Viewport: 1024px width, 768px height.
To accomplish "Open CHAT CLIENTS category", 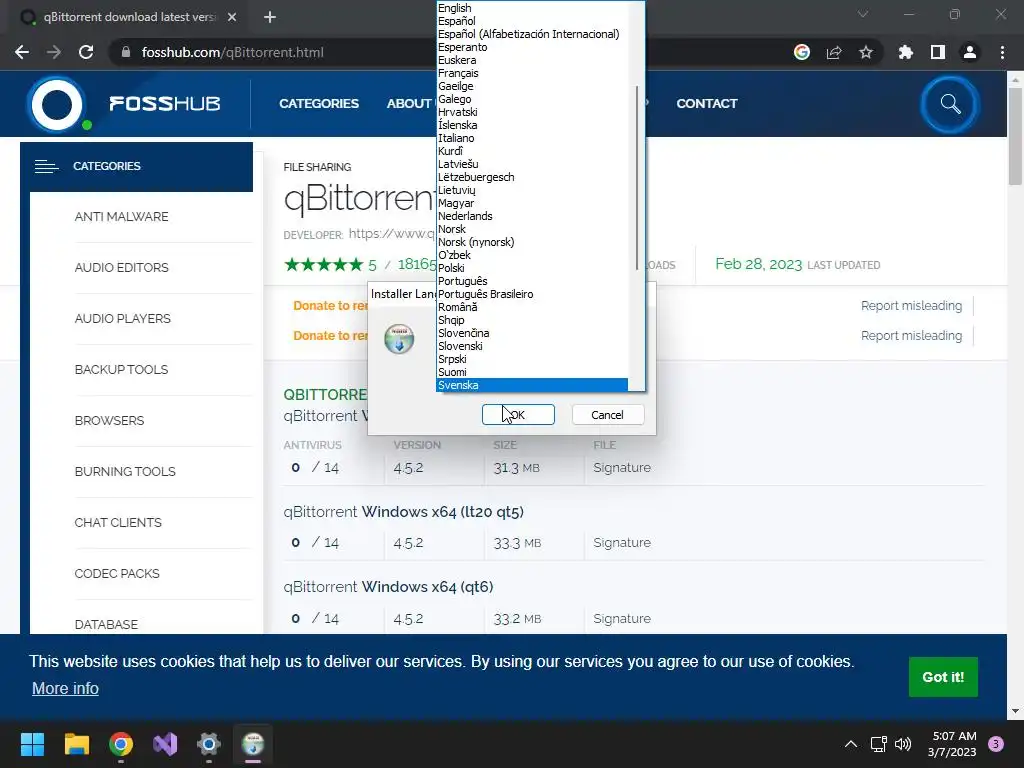I will click(x=118, y=522).
